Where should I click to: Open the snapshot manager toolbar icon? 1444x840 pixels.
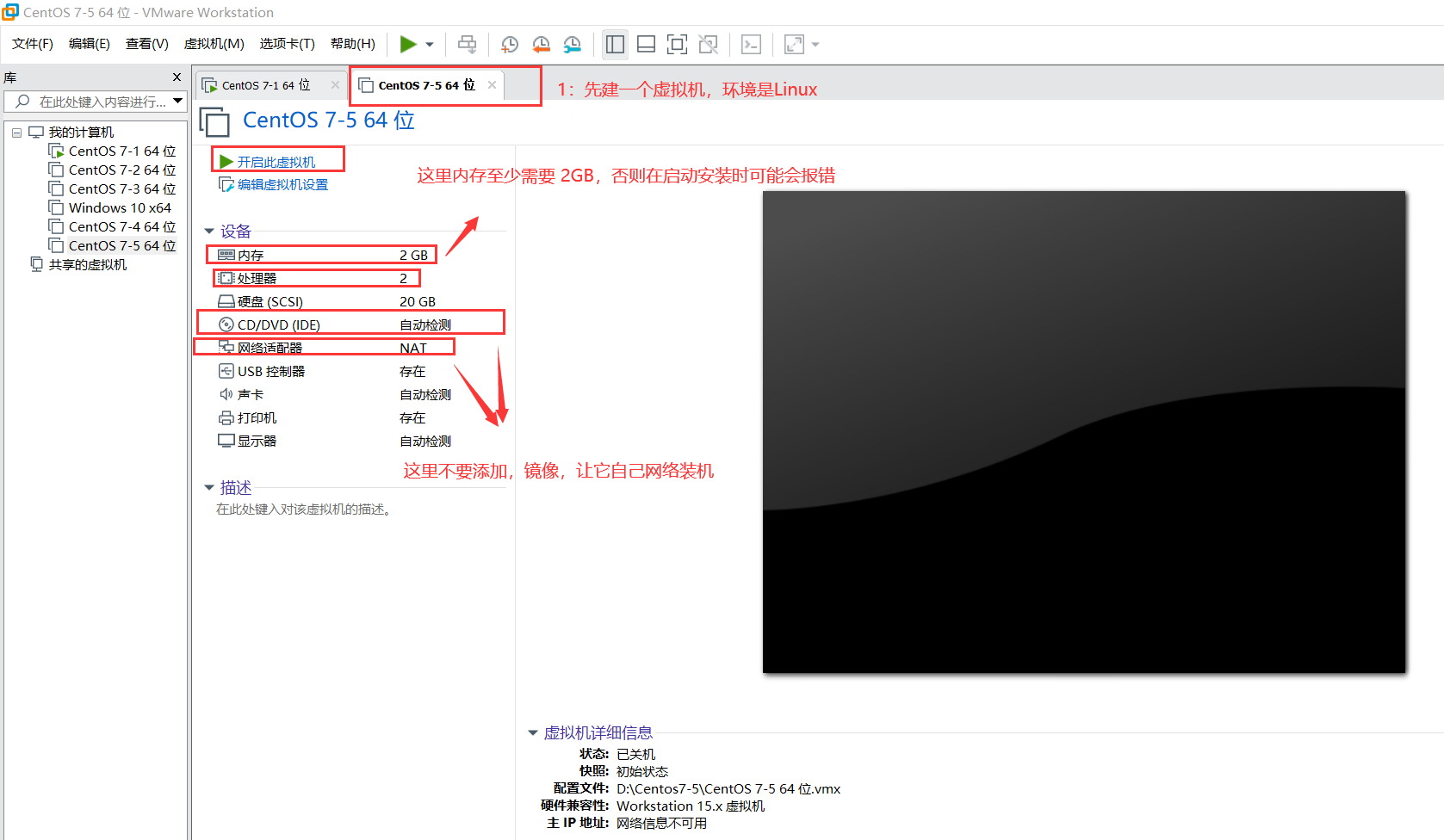click(x=572, y=44)
